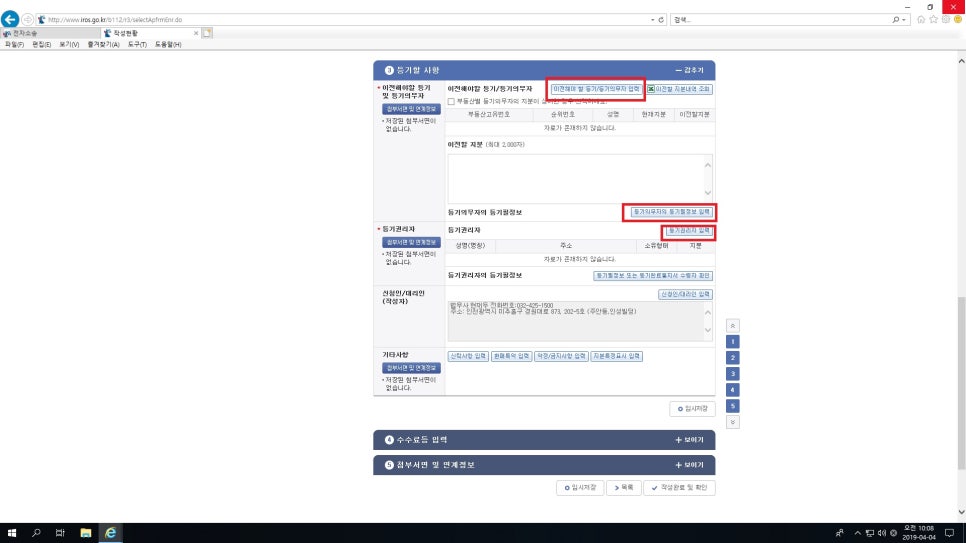966x543 pixels.
Task: Click 신탁사항 입력 button
Action: [x=468, y=356]
